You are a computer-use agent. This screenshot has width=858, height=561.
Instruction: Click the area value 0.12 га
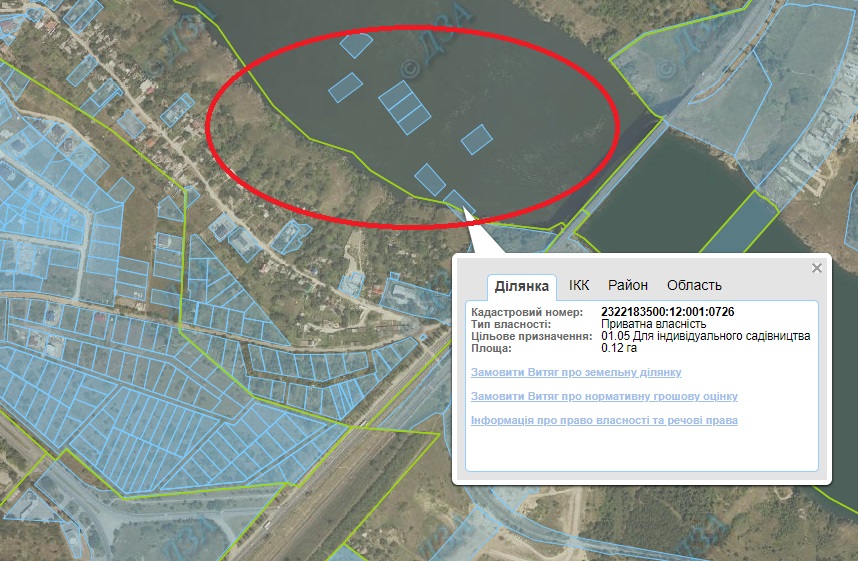[x=619, y=348]
